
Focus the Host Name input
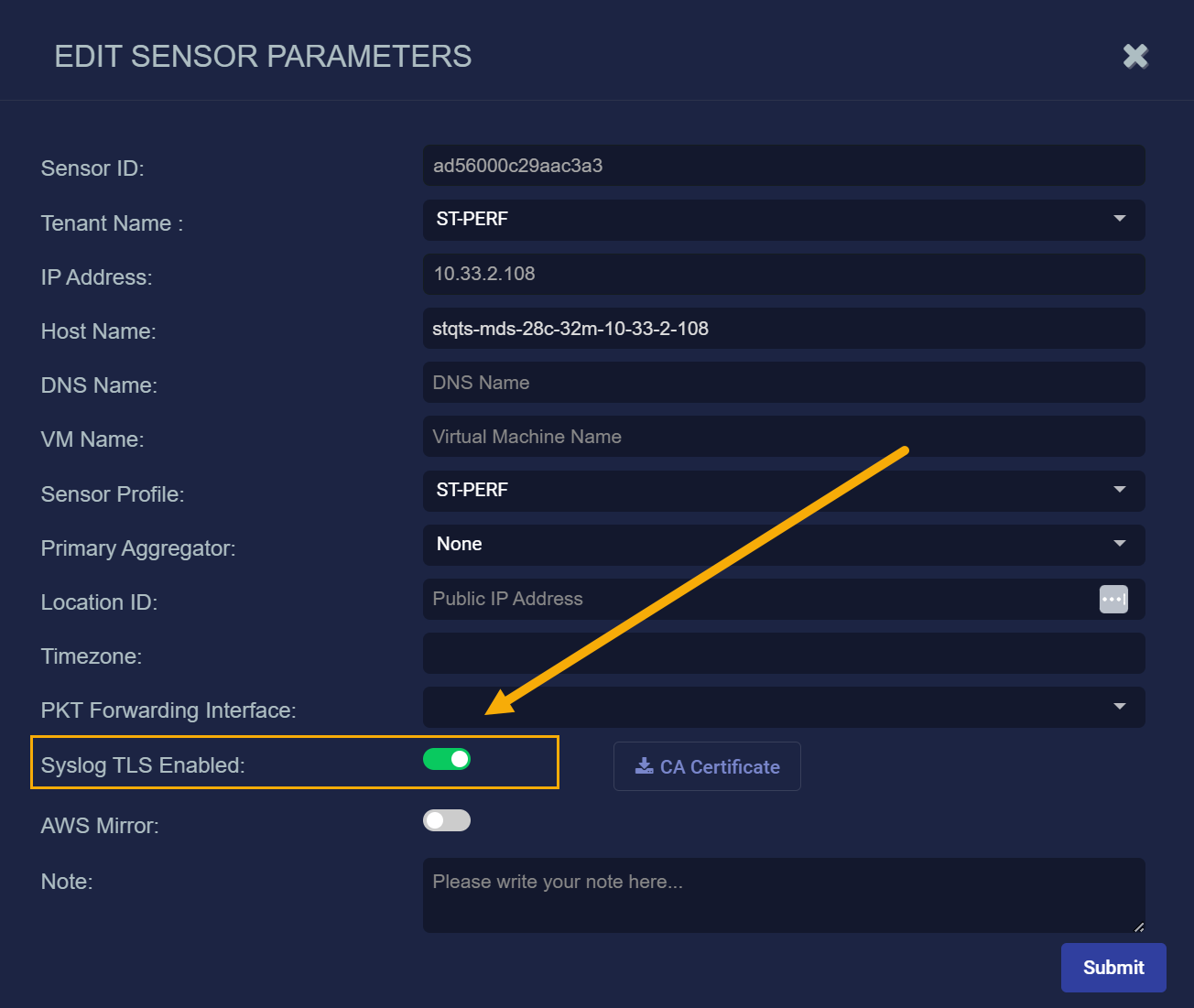pos(784,329)
